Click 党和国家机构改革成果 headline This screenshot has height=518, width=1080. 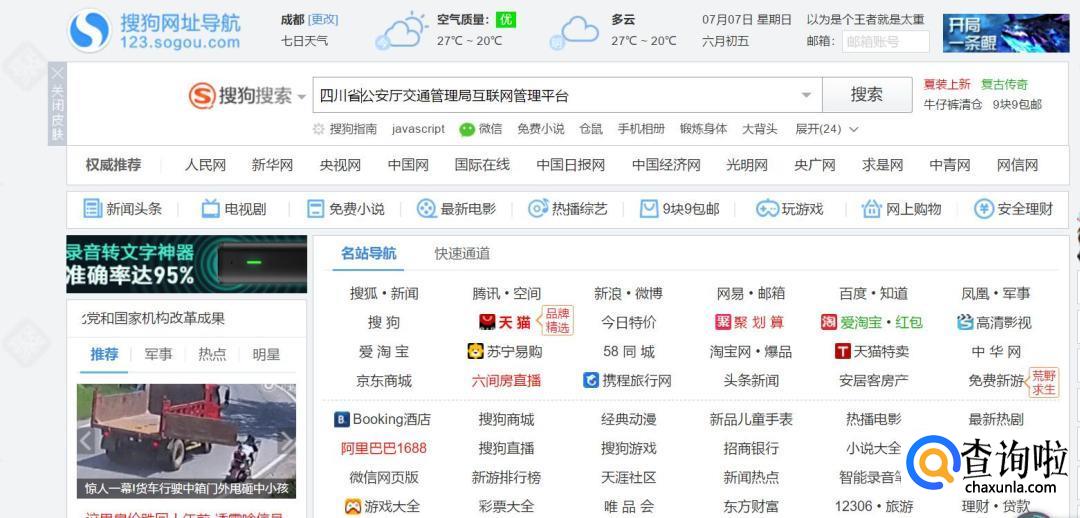tap(154, 318)
